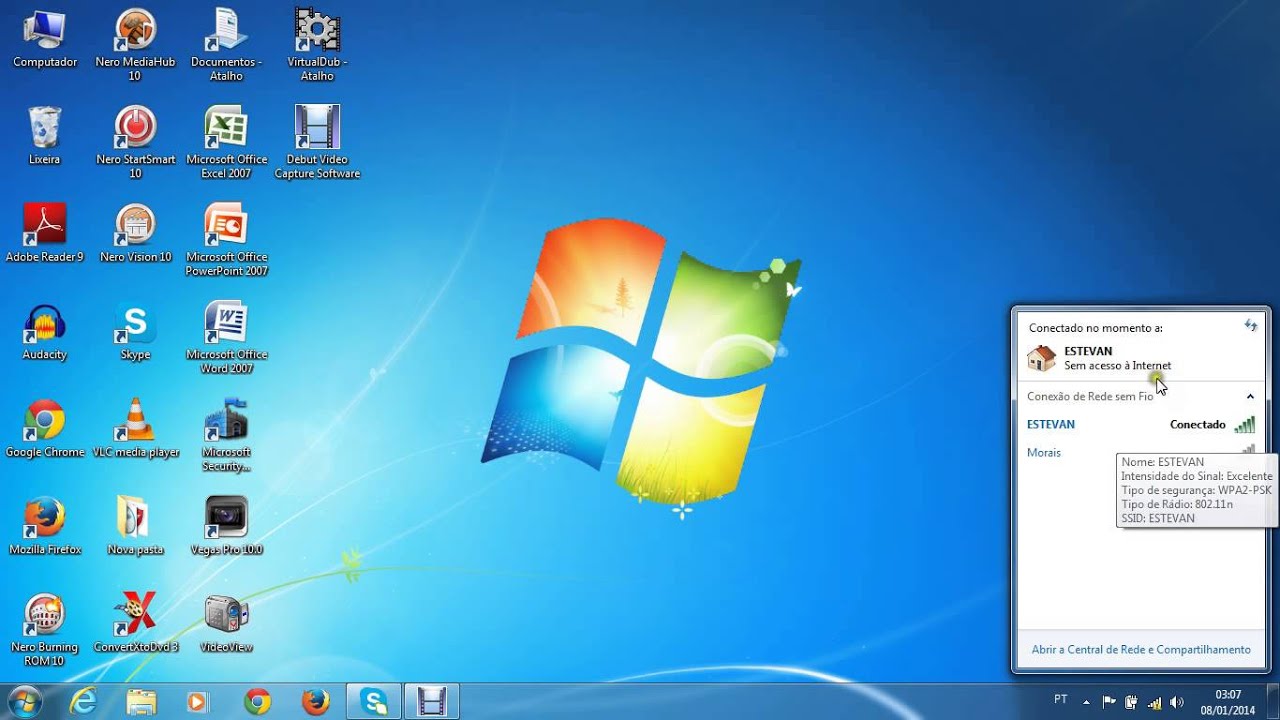1280x720 pixels.
Task: Select Microsoft Office PowerPoint 2007 shortcut
Action: (226, 240)
